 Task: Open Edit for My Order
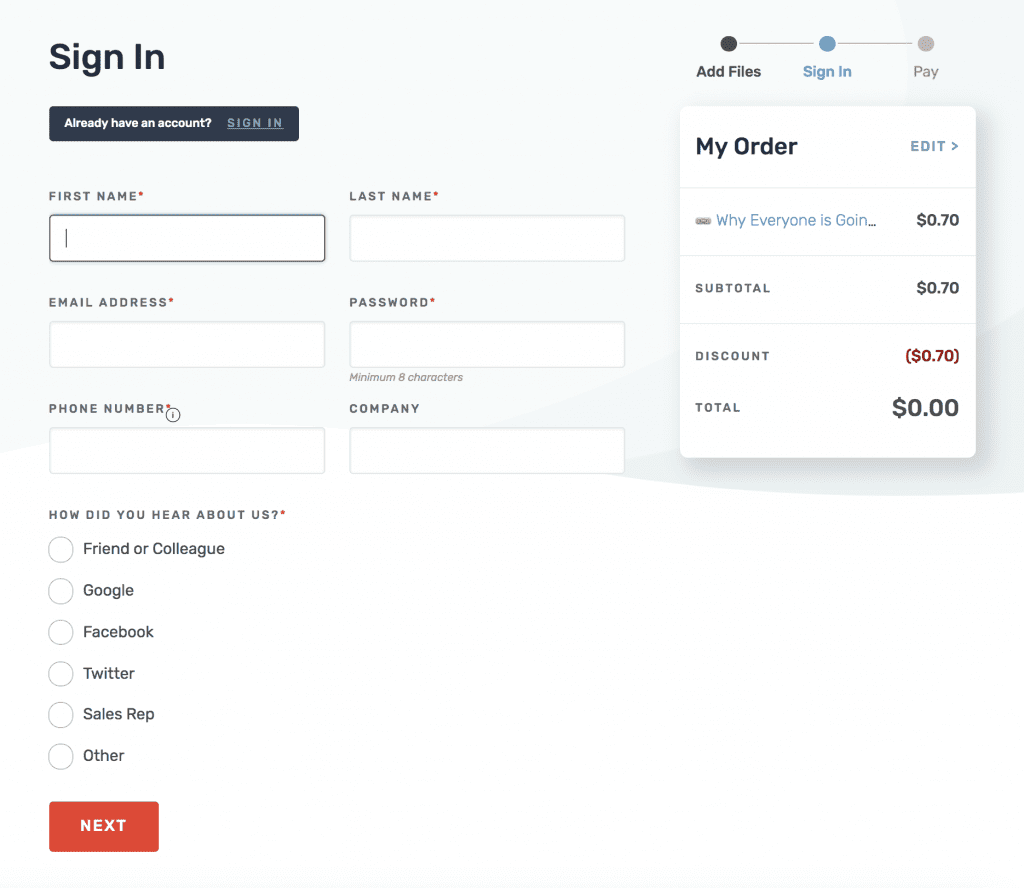(x=934, y=147)
